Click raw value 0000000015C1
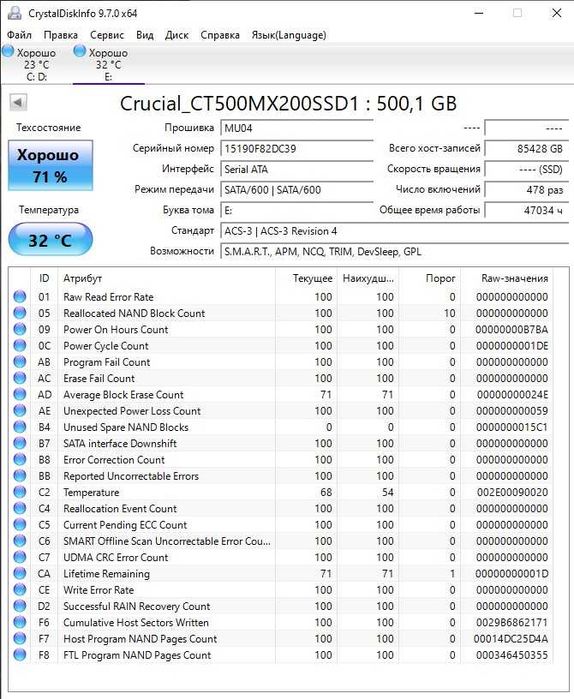This screenshot has height=699, width=574. [x=512, y=427]
